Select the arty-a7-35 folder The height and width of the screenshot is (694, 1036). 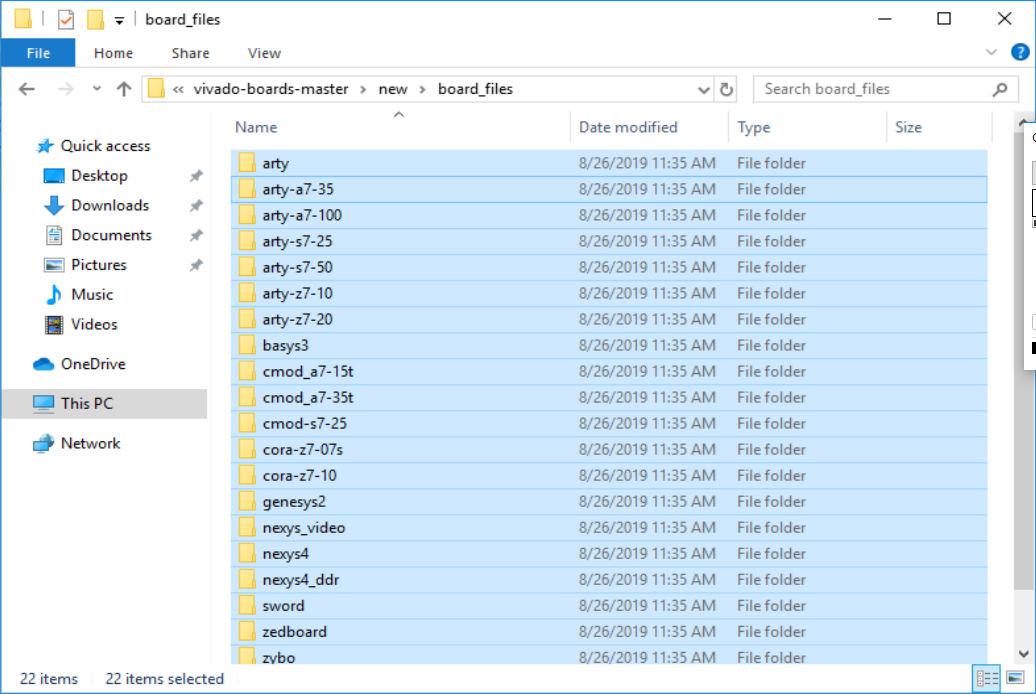pyautogui.click(x=609, y=189)
